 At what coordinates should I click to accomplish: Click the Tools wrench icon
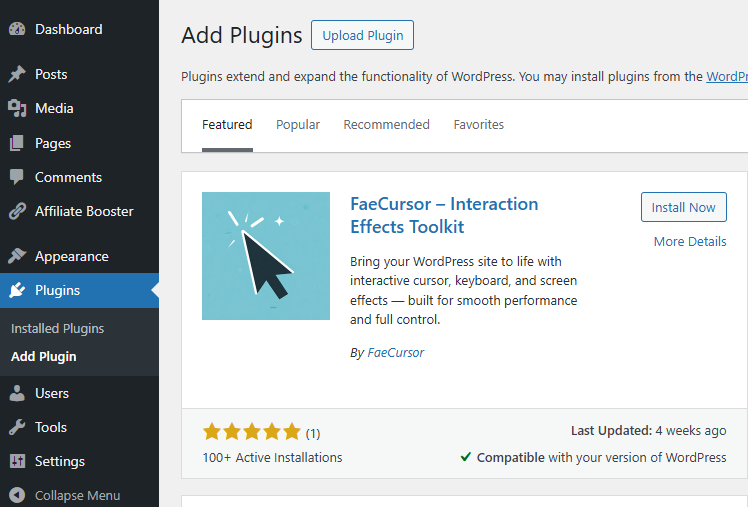pyautogui.click(x=17, y=427)
